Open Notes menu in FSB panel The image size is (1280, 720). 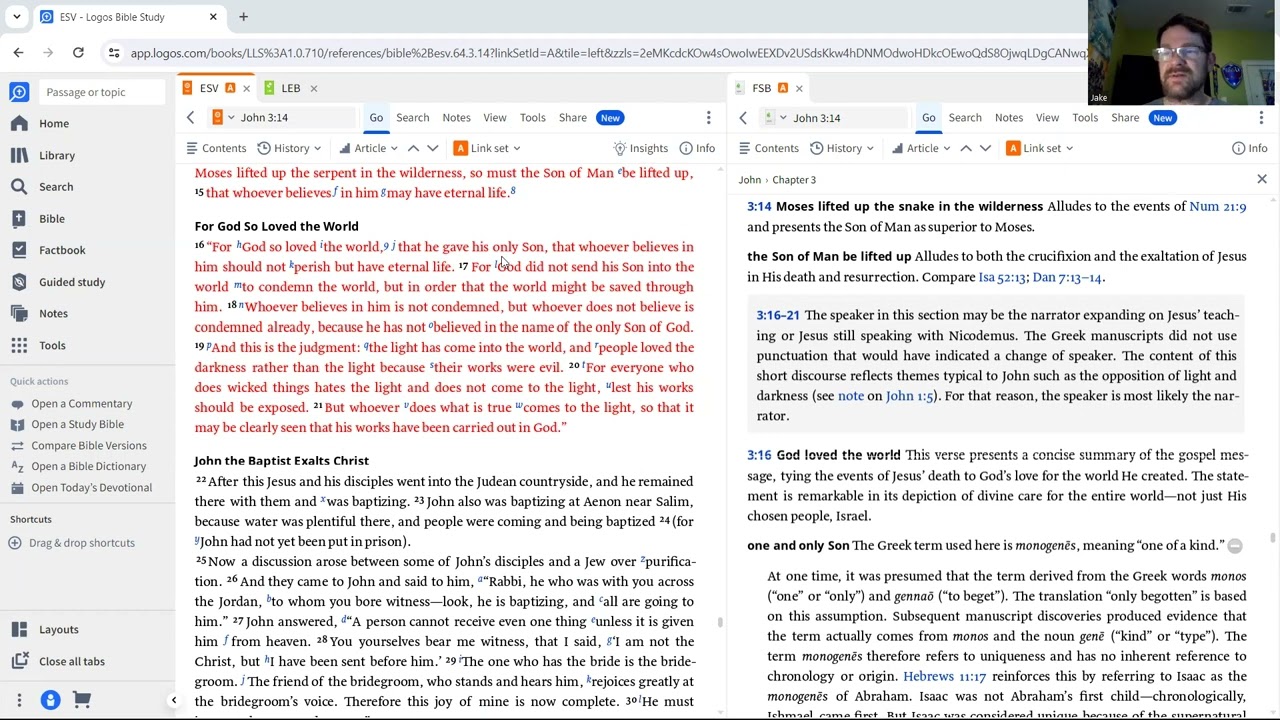click(1009, 118)
